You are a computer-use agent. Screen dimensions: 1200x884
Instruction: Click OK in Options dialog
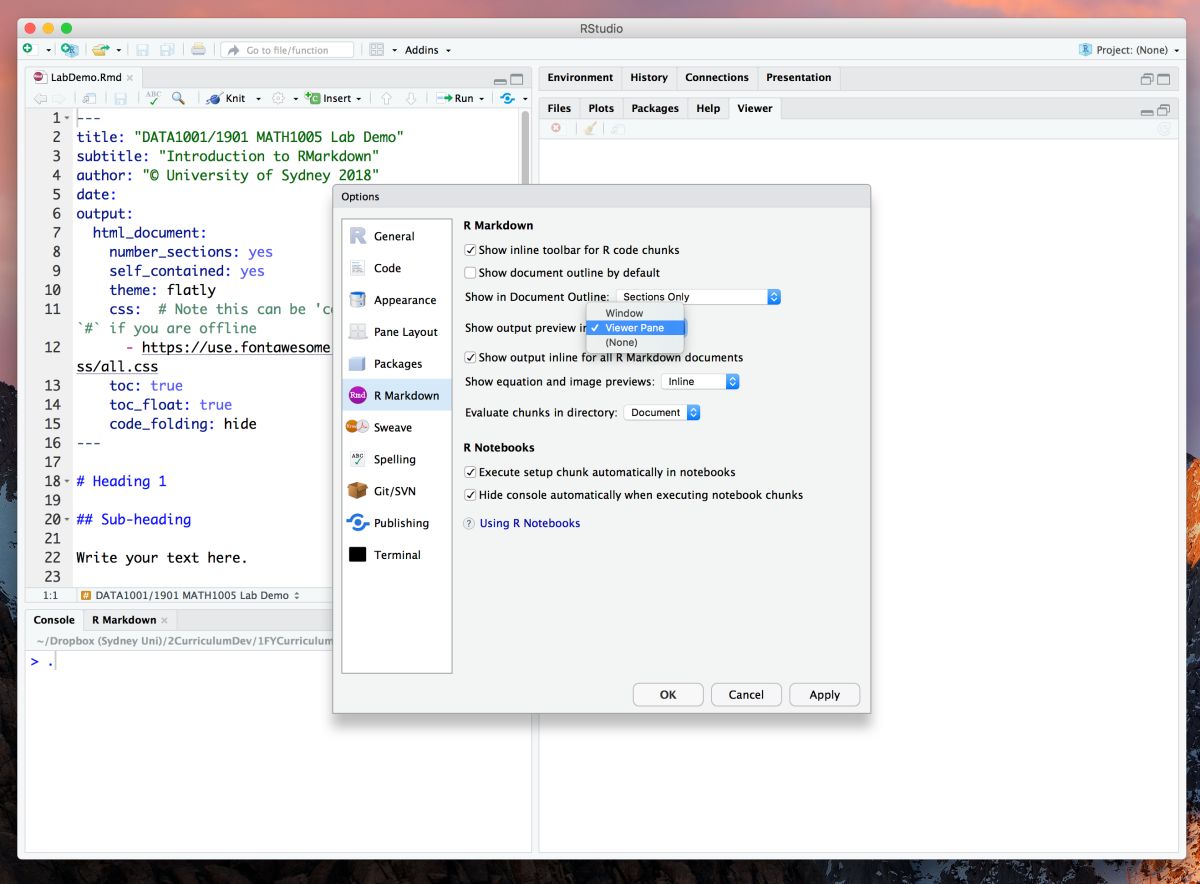(668, 694)
